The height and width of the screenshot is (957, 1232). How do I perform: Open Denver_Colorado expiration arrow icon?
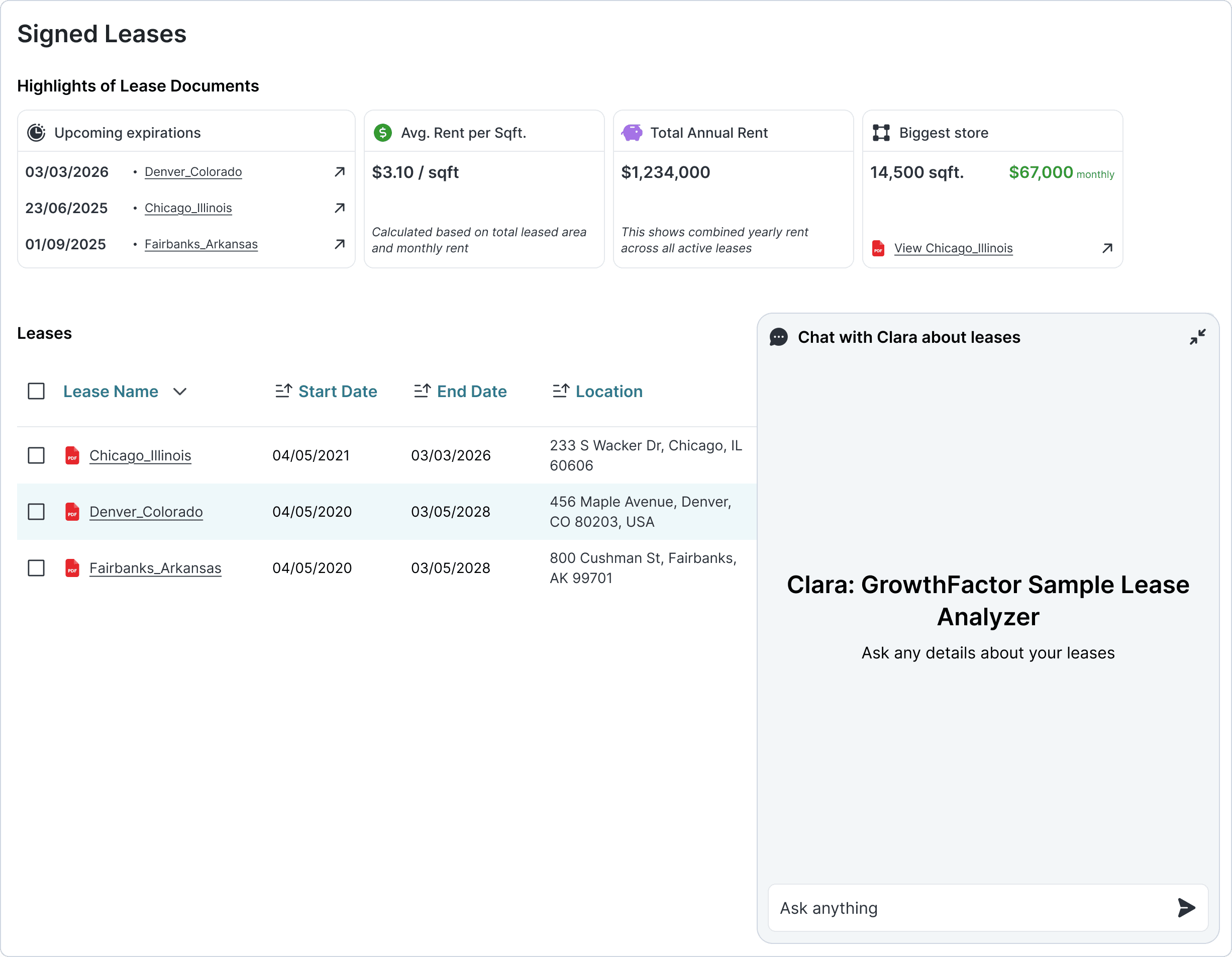(339, 172)
